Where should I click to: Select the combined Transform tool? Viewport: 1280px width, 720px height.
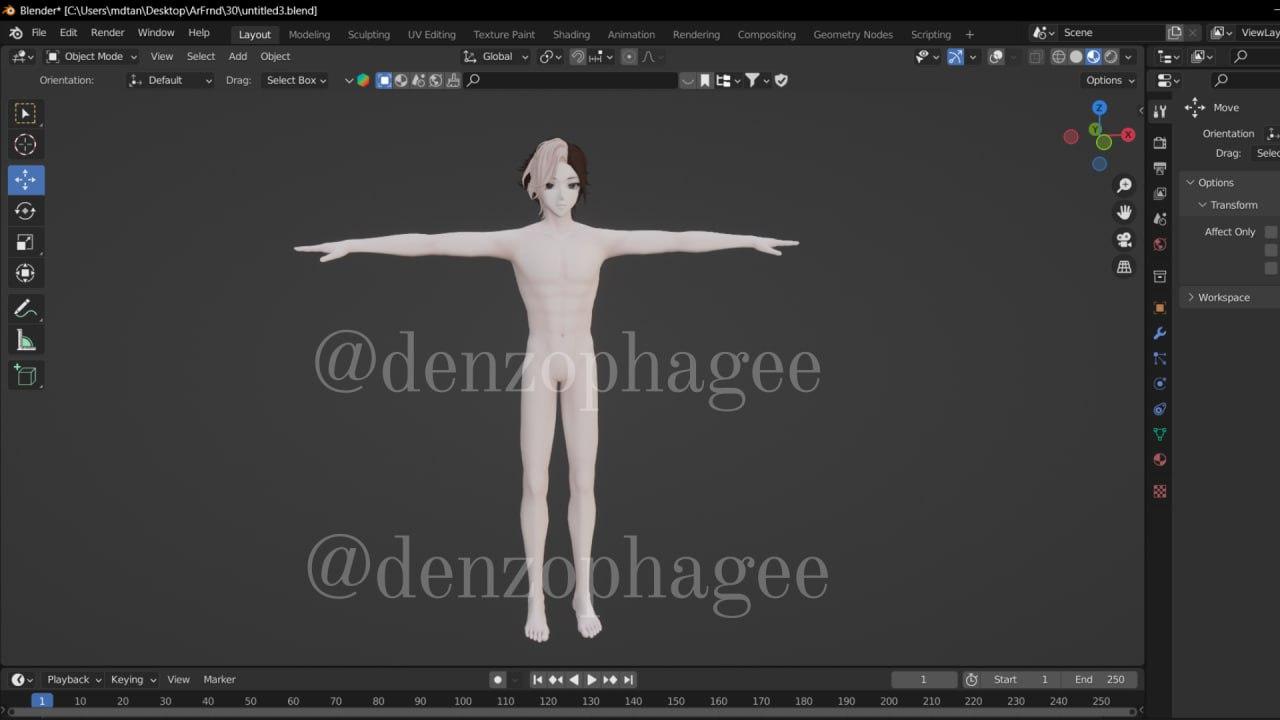pyautogui.click(x=26, y=273)
